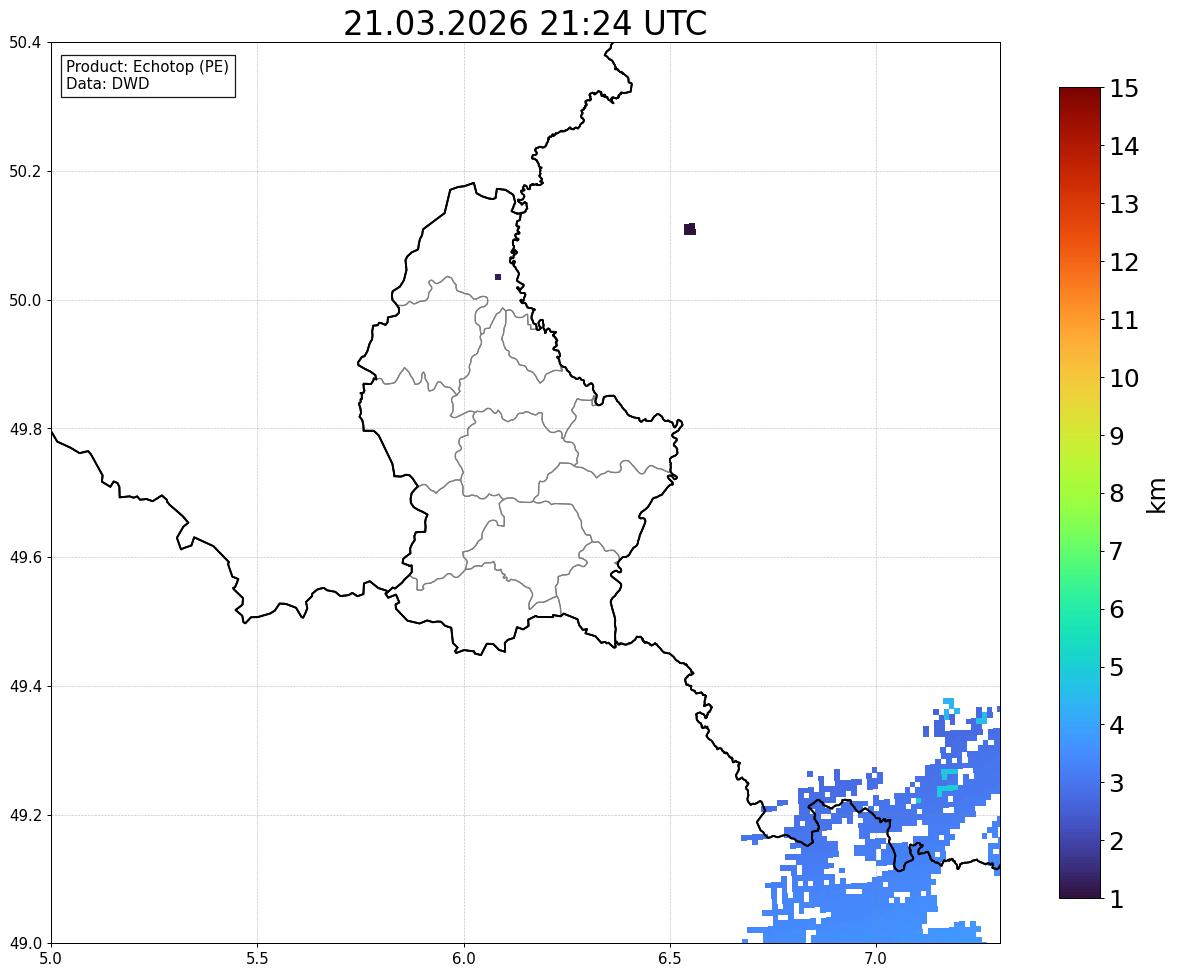This screenshot has height=976, width=1178.
Task: Click the longitude label 5.0
Action: coord(51,959)
